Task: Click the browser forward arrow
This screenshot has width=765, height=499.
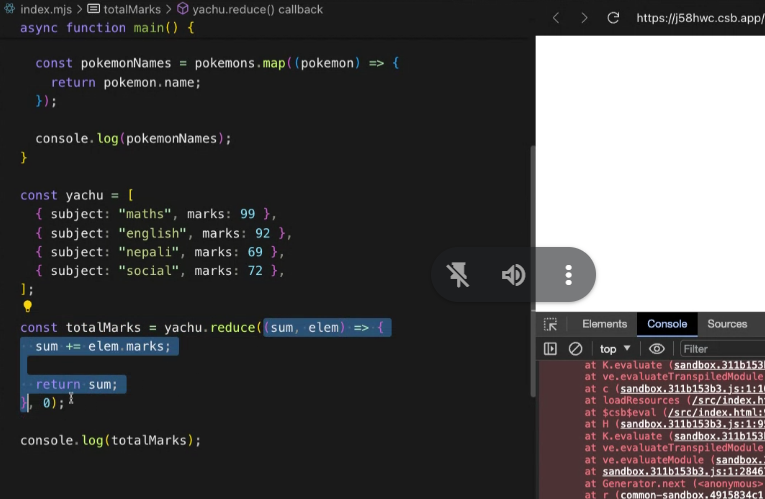Action: pyautogui.click(x=584, y=19)
